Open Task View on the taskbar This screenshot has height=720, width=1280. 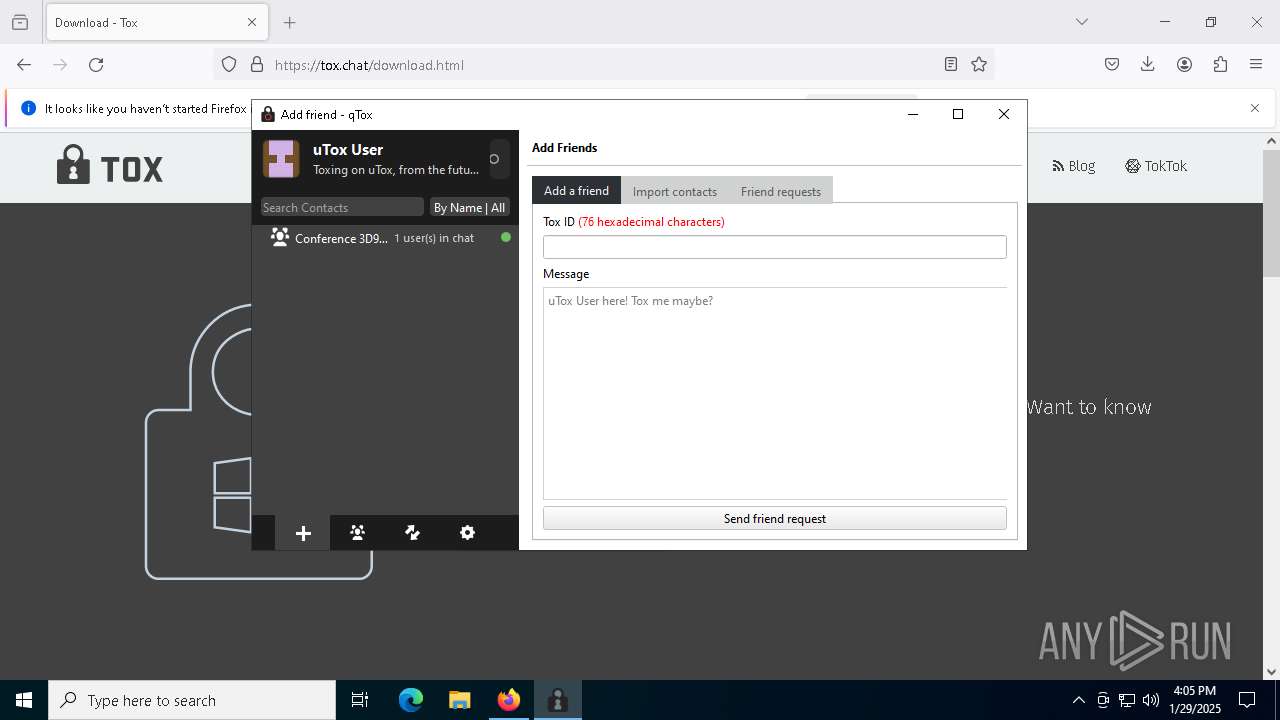pos(360,700)
